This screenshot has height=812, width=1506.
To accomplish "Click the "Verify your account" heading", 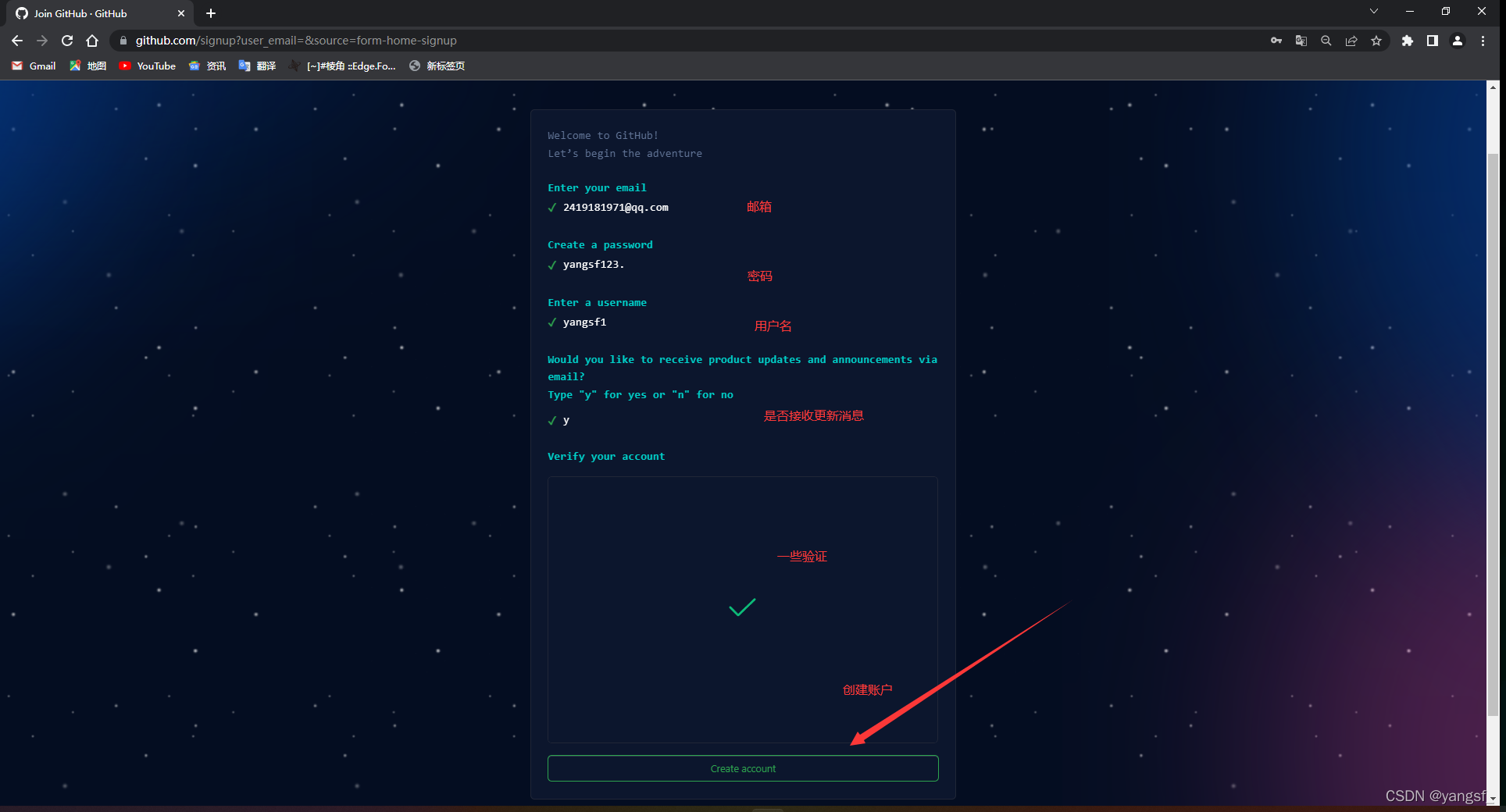I will (606, 457).
